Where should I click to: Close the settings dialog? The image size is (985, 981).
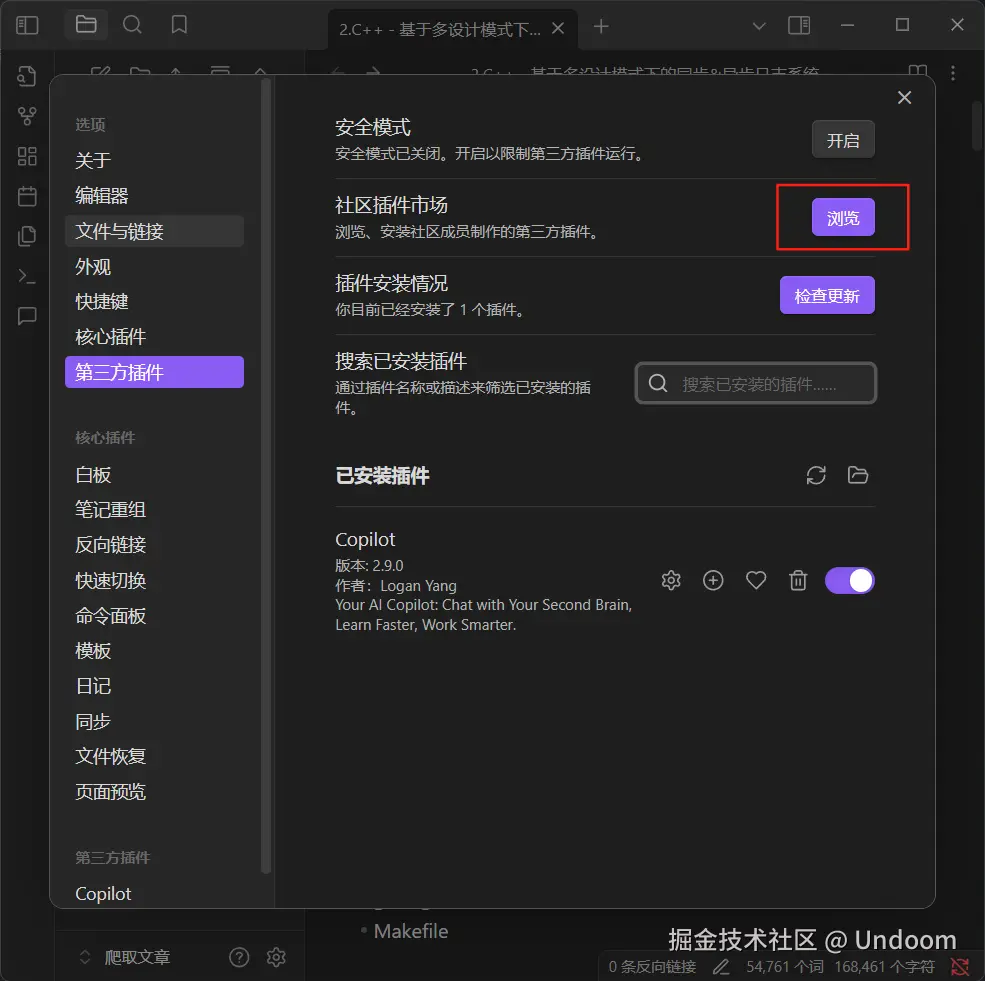click(x=904, y=97)
